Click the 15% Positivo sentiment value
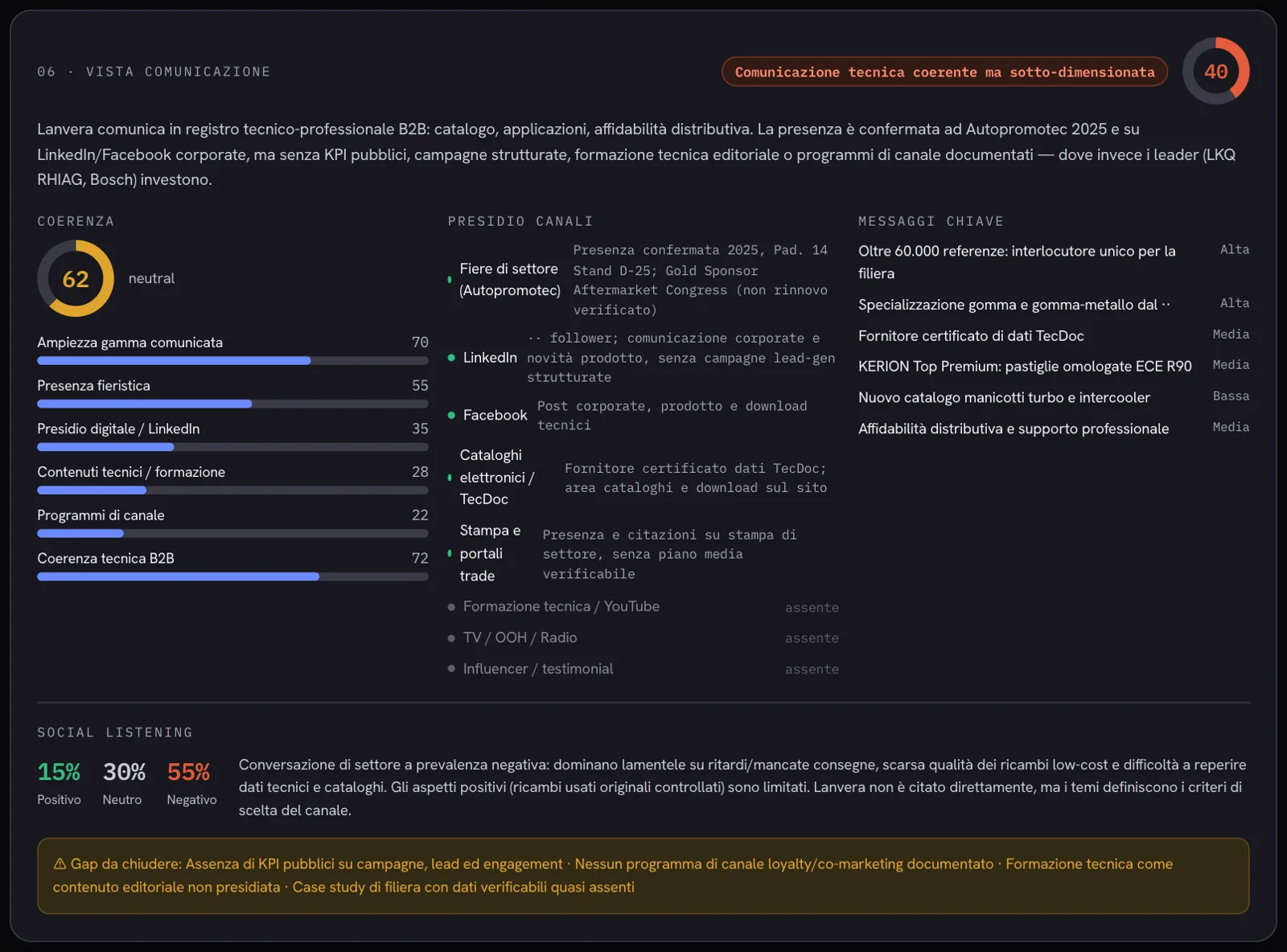Image resolution: width=1287 pixels, height=952 pixels. point(59,772)
